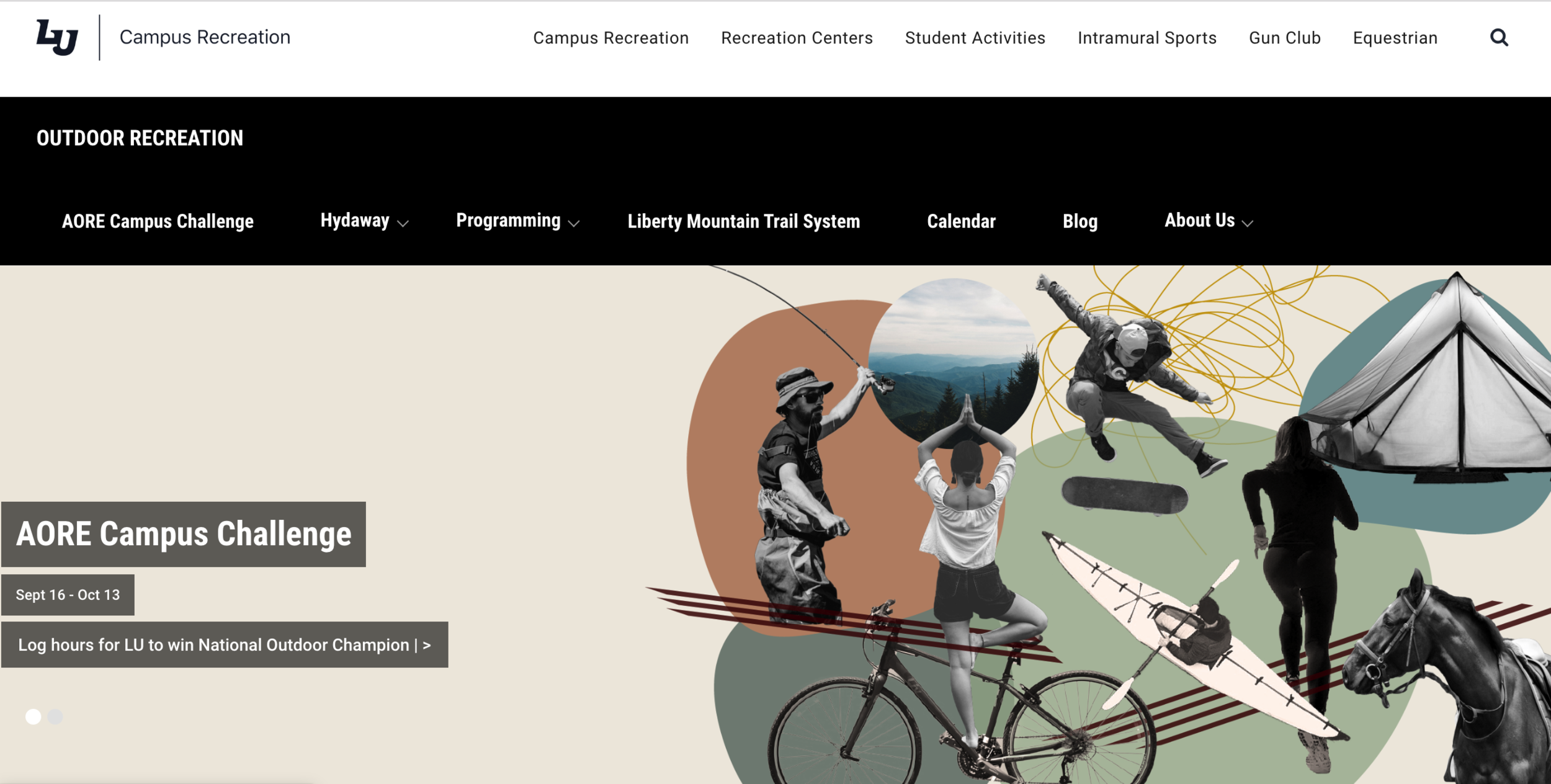Go to Recreation Centers

797,38
